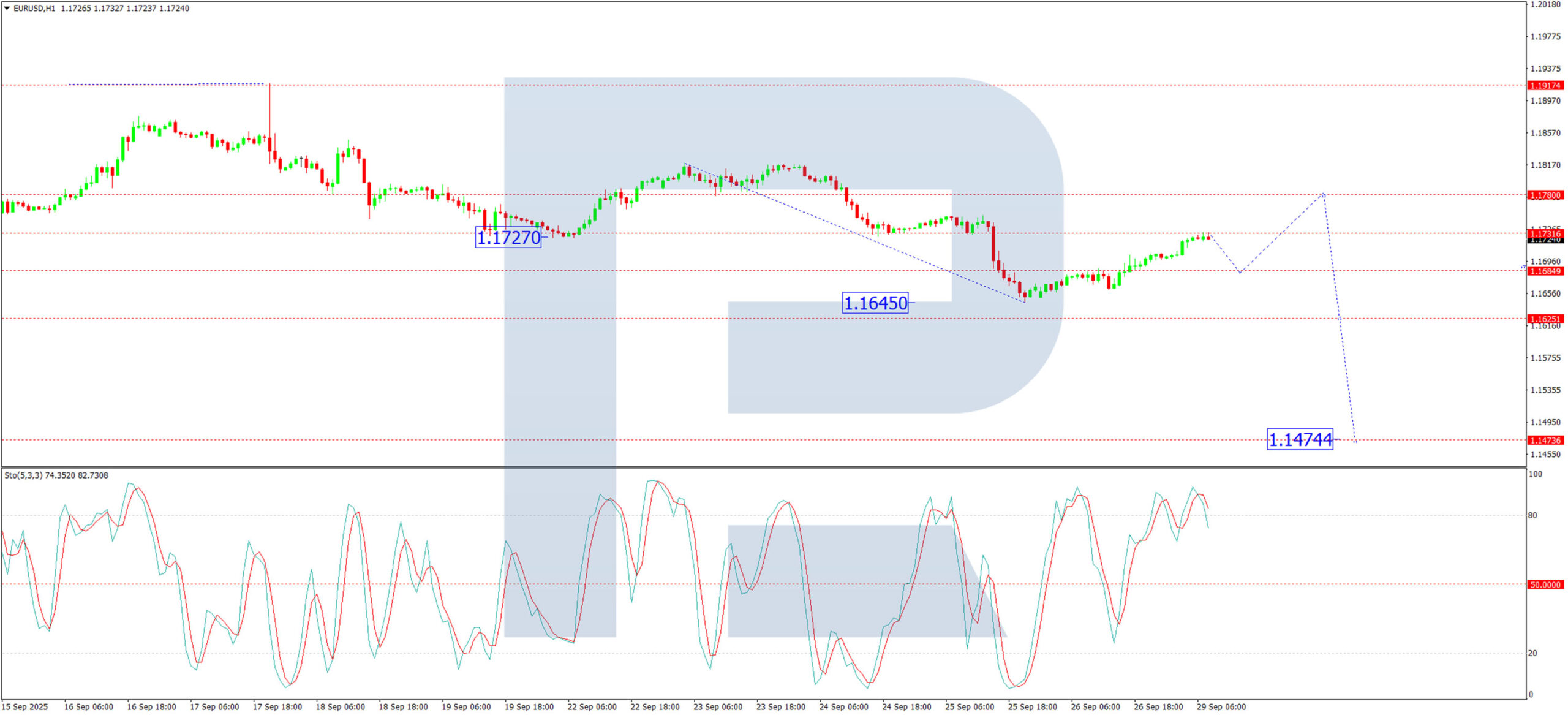Click the EURUSD,H1 chart title text
This screenshot has height=715, width=1568.
34,9
